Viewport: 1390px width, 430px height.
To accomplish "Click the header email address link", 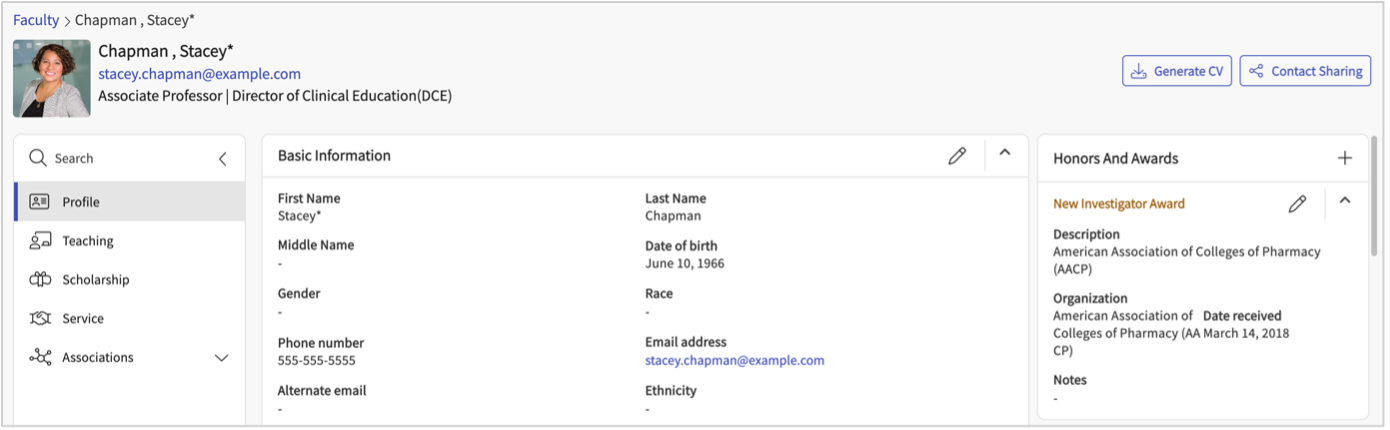I will [199, 74].
